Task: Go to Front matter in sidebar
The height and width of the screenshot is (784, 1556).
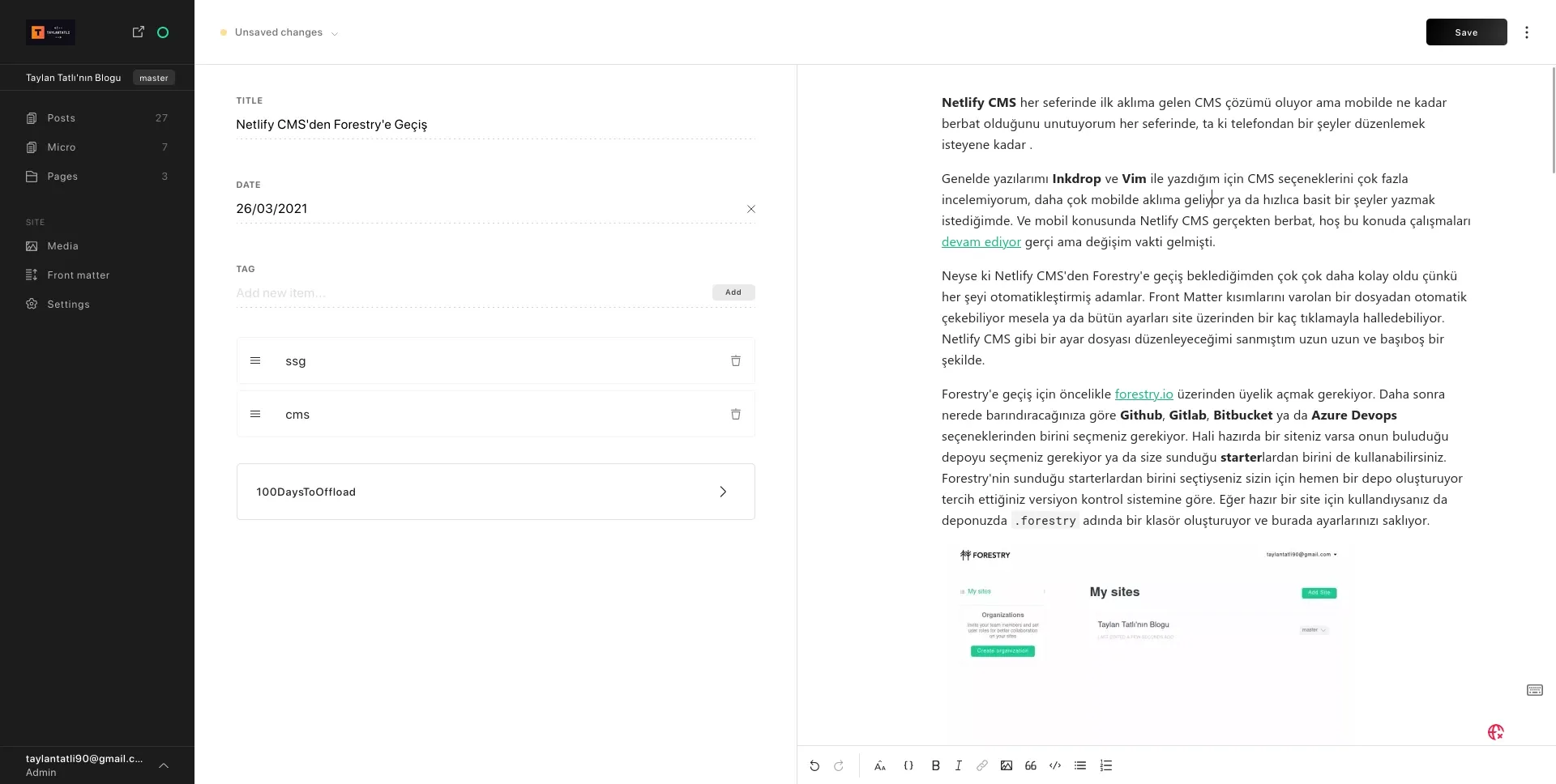Action: [x=78, y=275]
